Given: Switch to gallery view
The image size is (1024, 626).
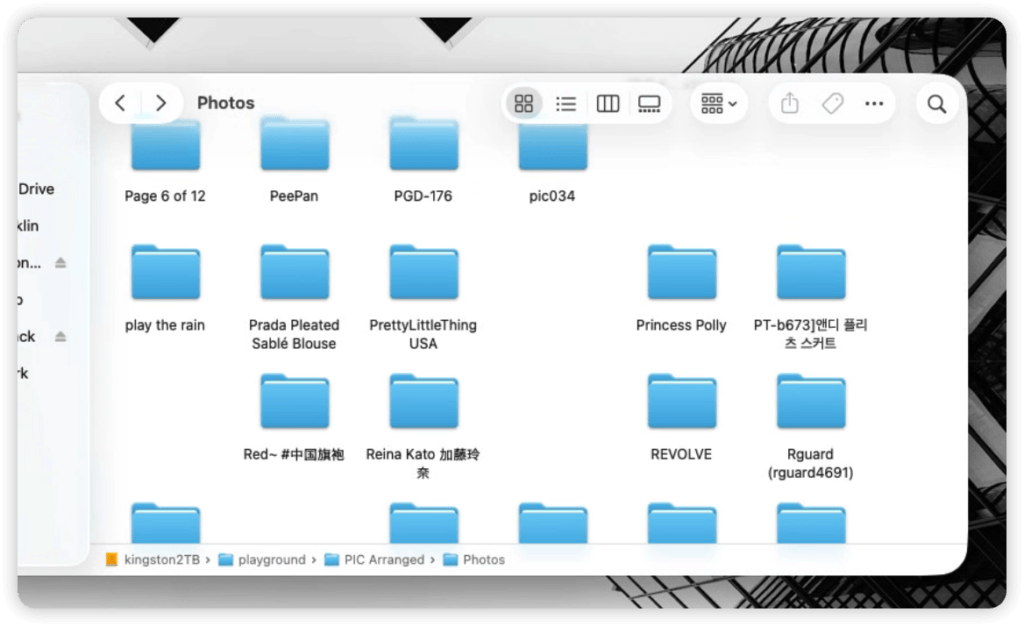Looking at the screenshot, I should [x=649, y=103].
